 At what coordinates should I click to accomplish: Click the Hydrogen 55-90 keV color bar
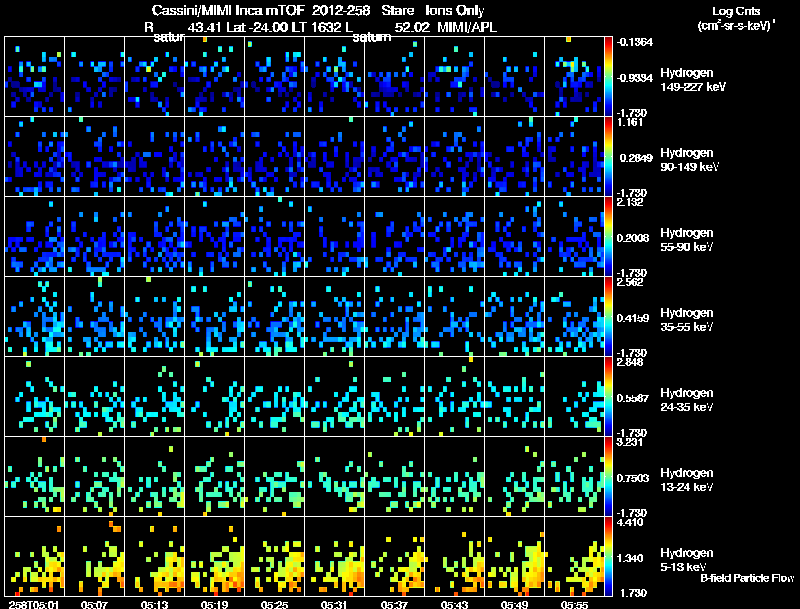point(608,237)
